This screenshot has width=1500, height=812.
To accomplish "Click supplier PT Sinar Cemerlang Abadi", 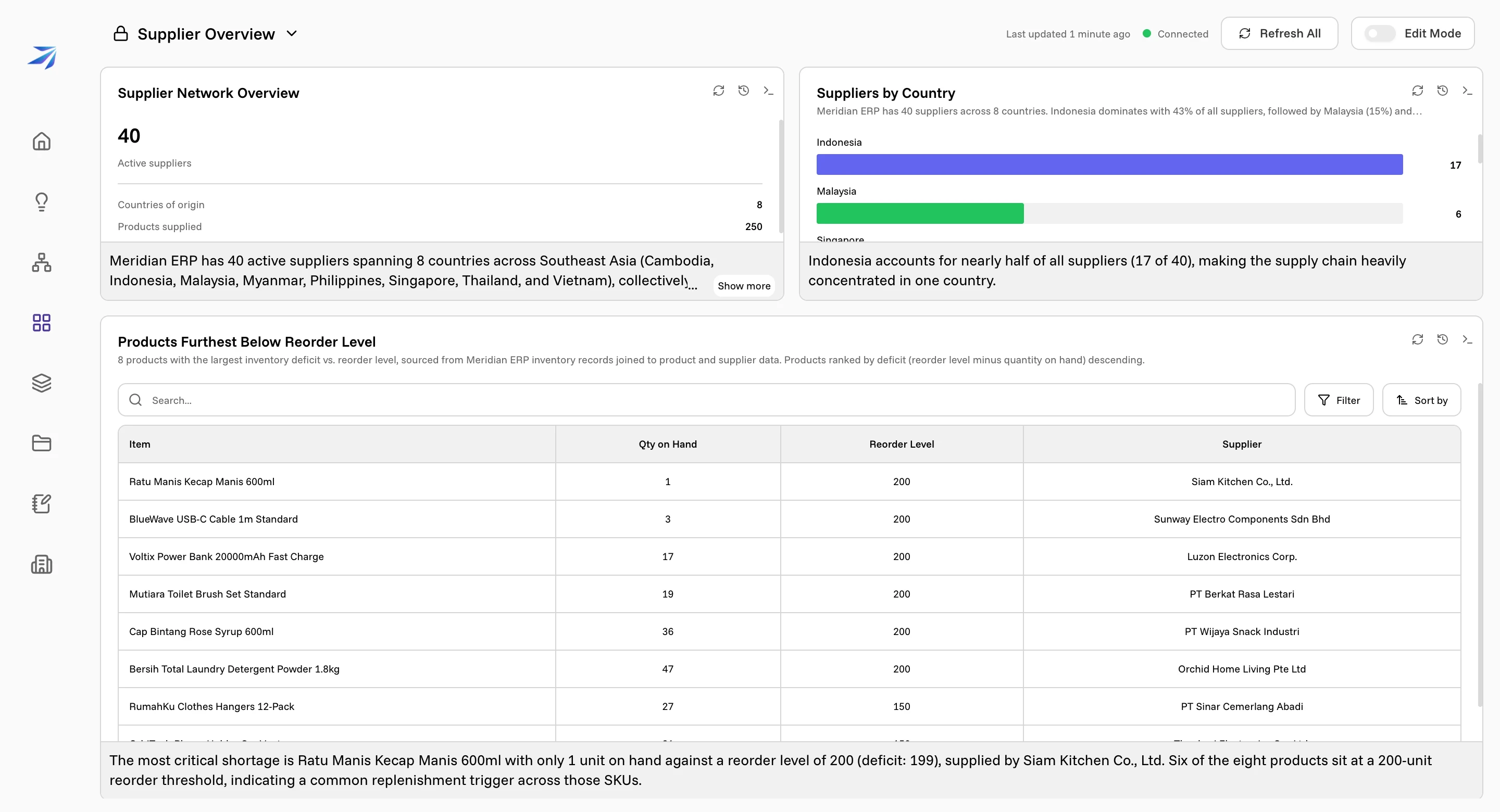I will [x=1242, y=707].
